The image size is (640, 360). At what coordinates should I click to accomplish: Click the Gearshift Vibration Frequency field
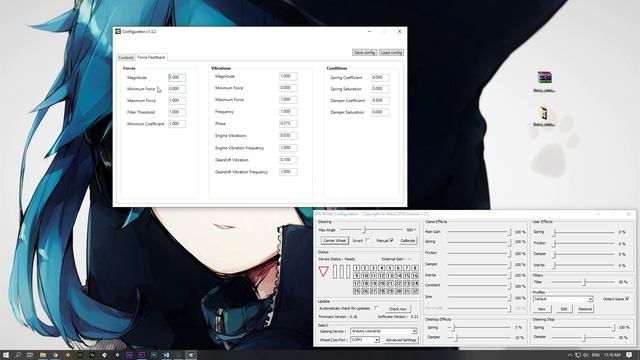[288, 172]
